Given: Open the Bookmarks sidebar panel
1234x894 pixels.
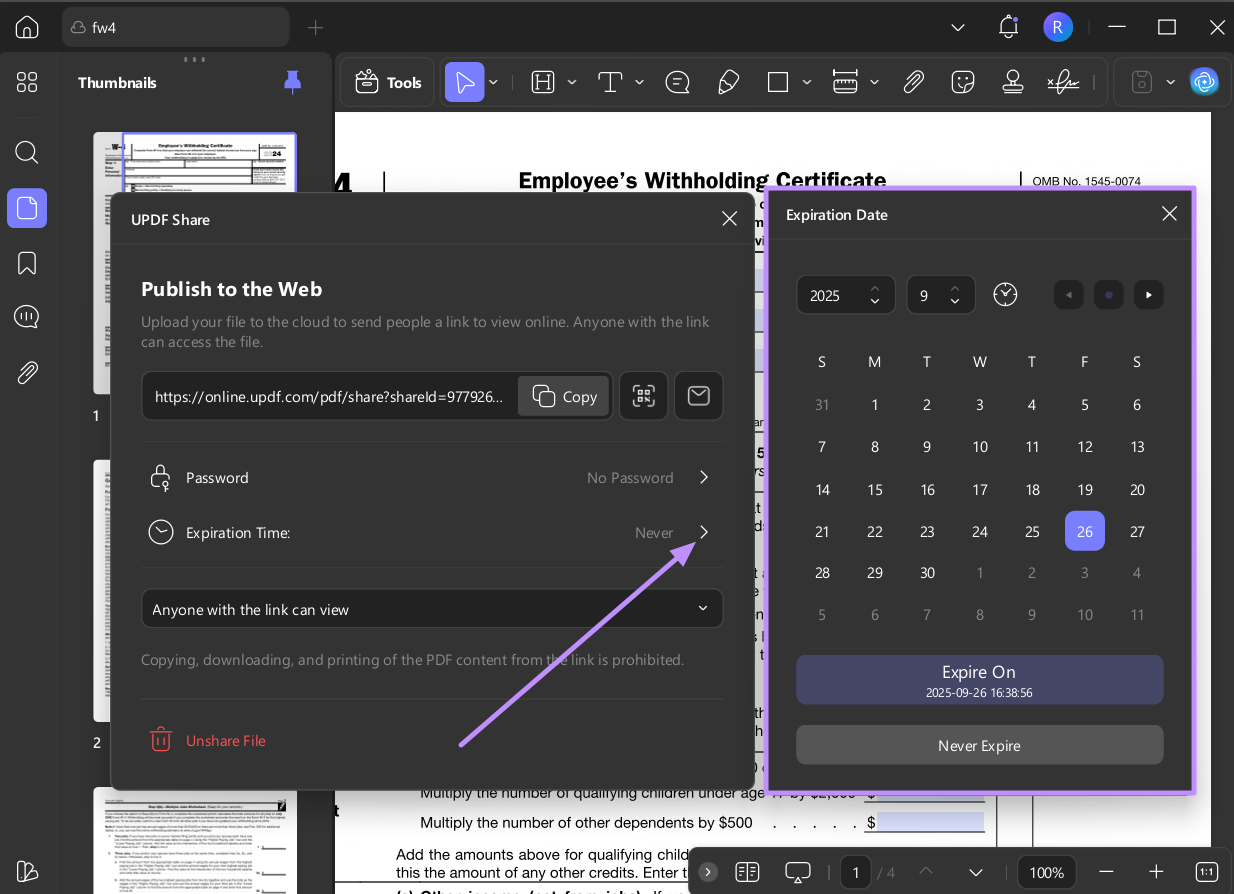Looking at the screenshot, I should 27,262.
